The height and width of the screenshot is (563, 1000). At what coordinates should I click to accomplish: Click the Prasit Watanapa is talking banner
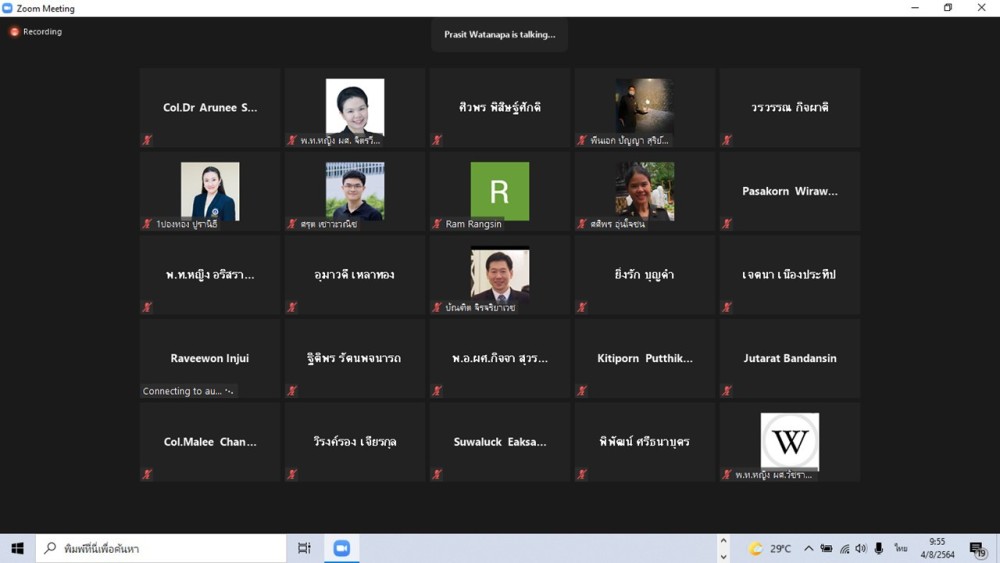pos(500,35)
